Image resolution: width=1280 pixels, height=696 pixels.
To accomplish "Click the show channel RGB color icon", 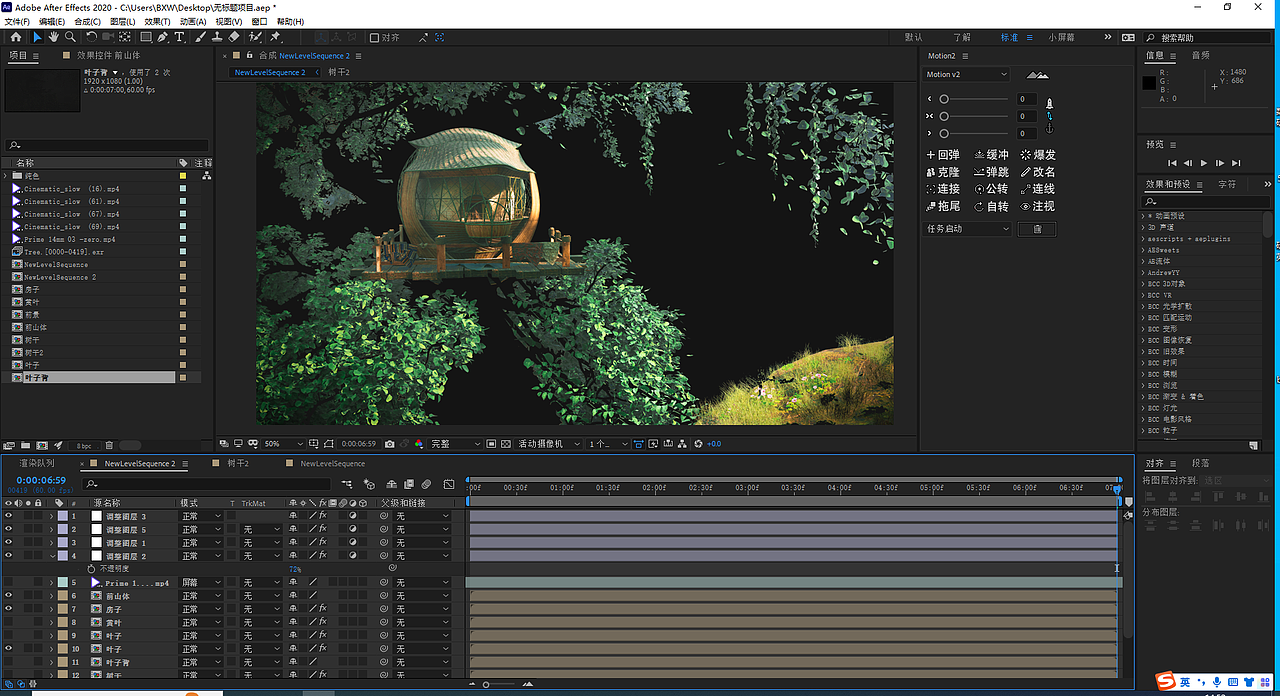I will pos(419,444).
